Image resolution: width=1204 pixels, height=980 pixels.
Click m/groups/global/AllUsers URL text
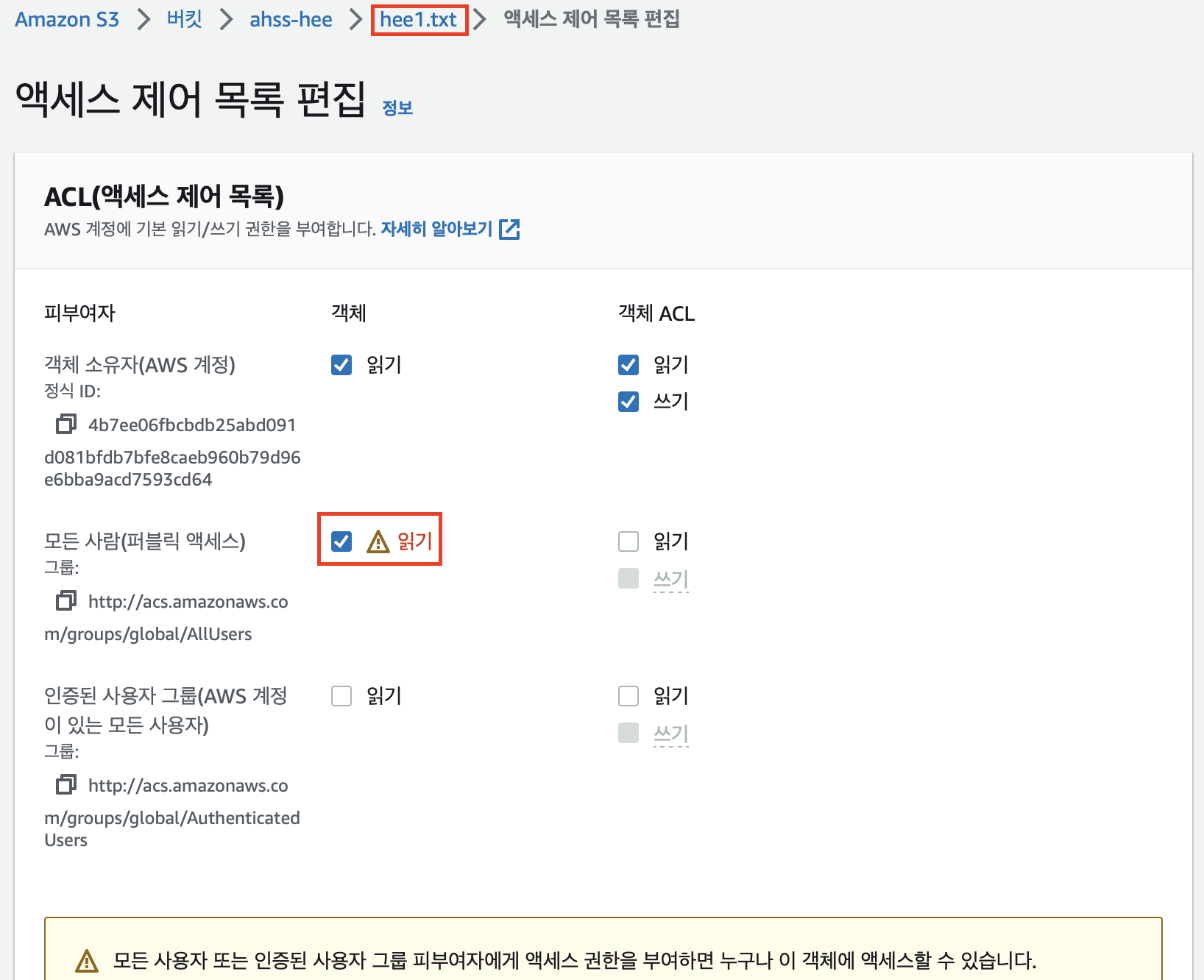point(148,634)
